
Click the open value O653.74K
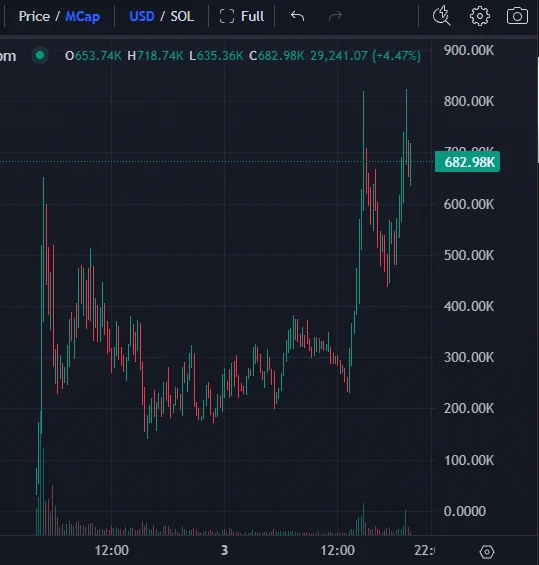93,56
